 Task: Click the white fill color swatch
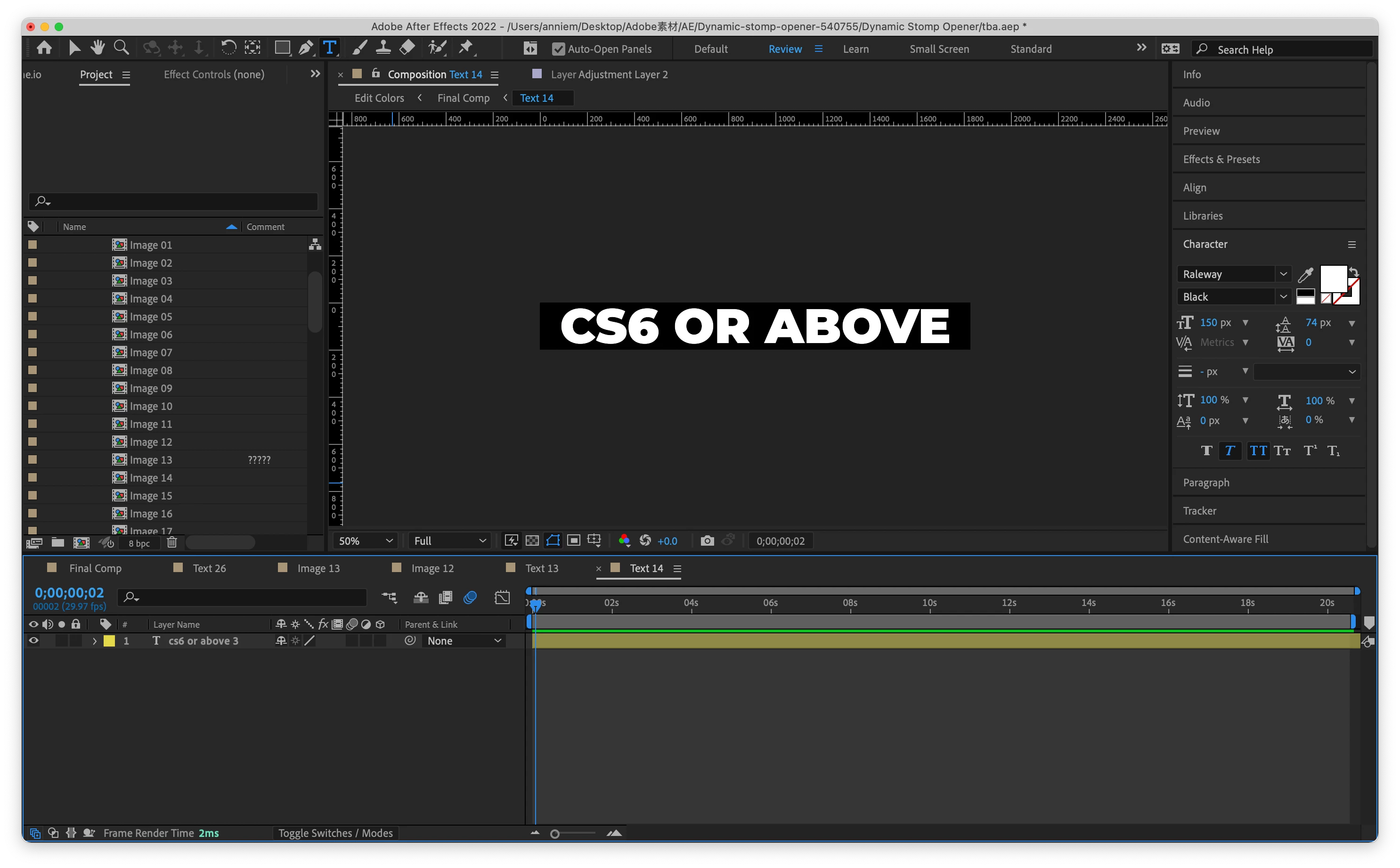tap(1333, 279)
